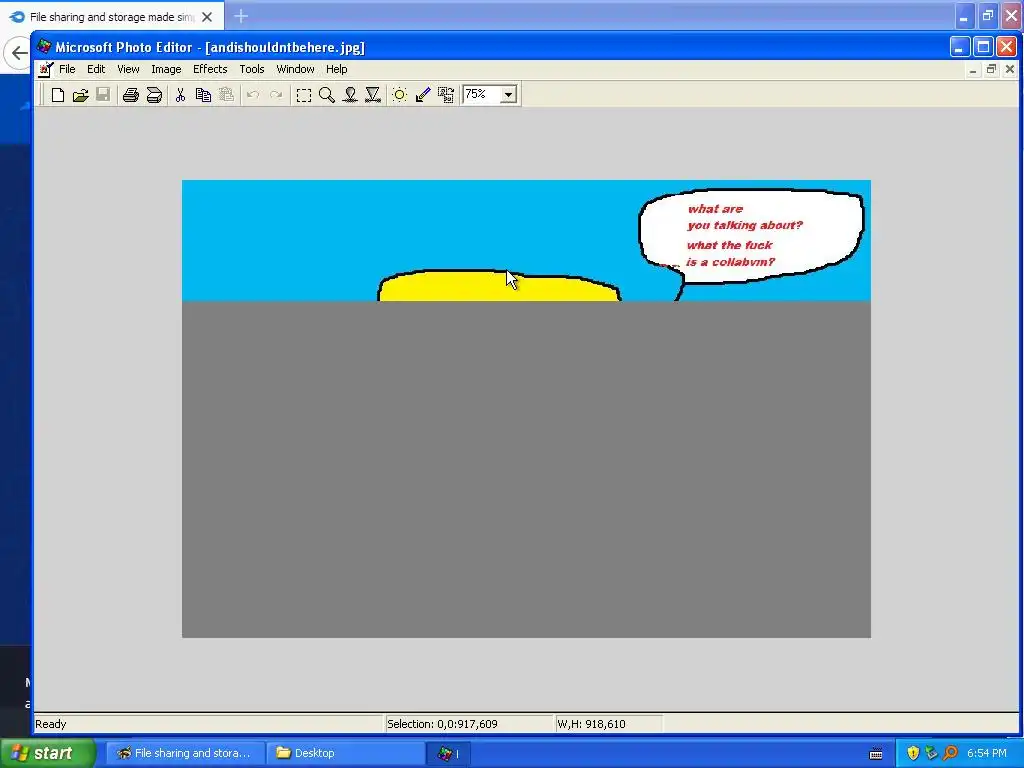Close the File sharing browser tab
Image resolution: width=1024 pixels, height=768 pixels.
pyautogui.click(x=207, y=17)
